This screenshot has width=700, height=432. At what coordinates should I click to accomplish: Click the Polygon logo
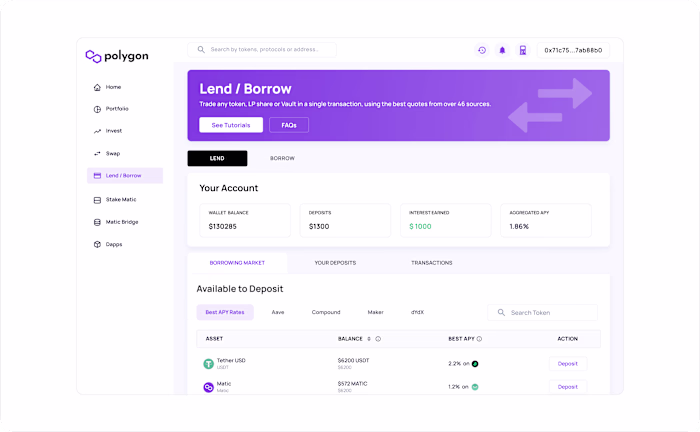pos(117,56)
